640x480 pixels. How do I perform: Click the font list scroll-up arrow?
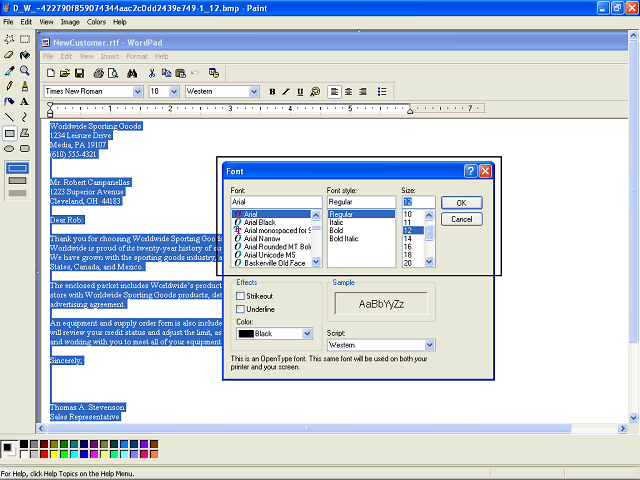pos(316,215)
